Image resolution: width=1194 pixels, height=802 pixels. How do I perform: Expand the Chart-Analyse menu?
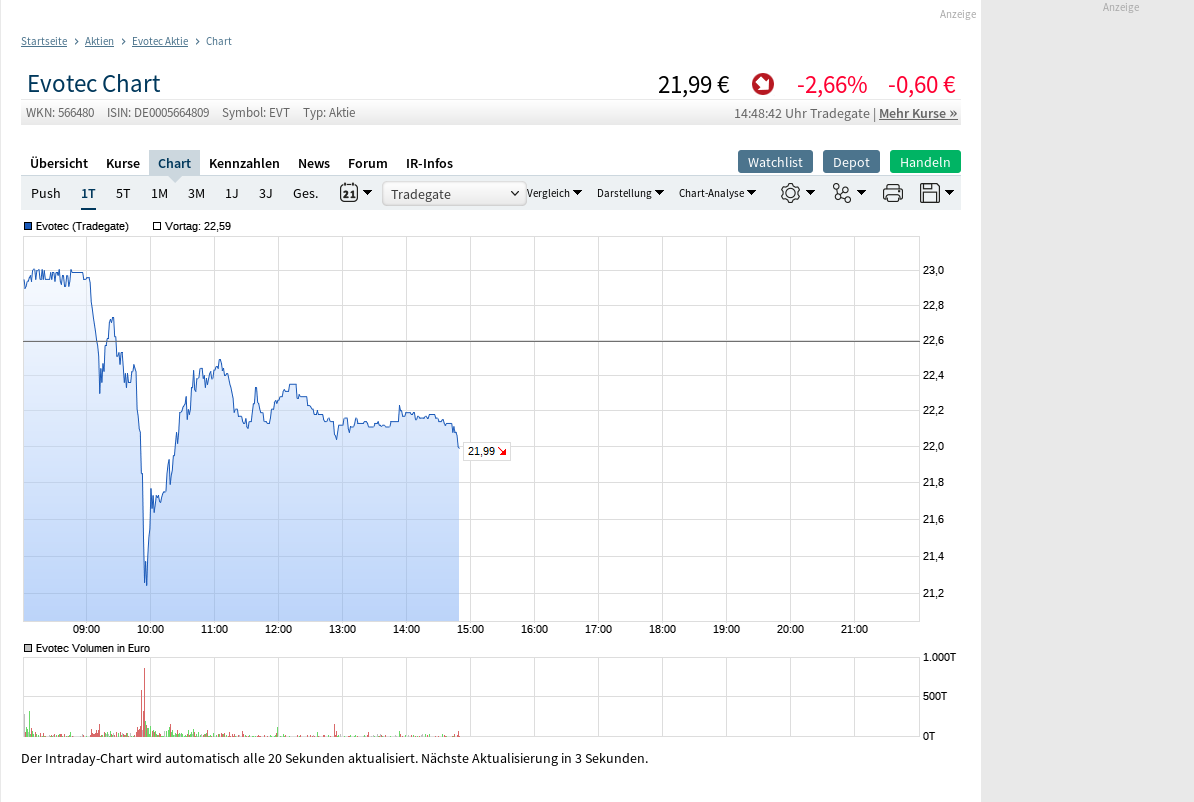717,193
